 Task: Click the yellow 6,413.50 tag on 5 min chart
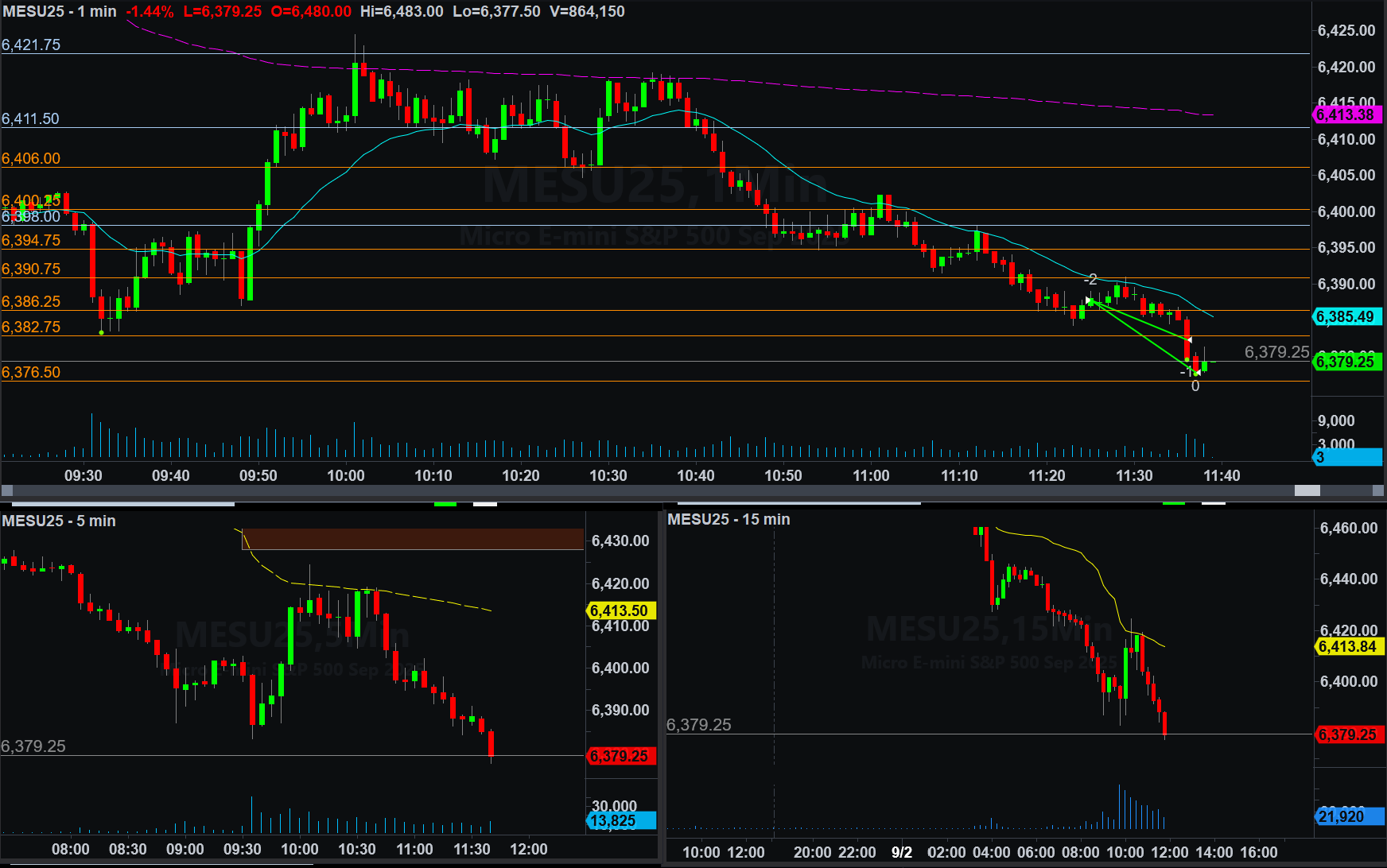tap(620, 610)
